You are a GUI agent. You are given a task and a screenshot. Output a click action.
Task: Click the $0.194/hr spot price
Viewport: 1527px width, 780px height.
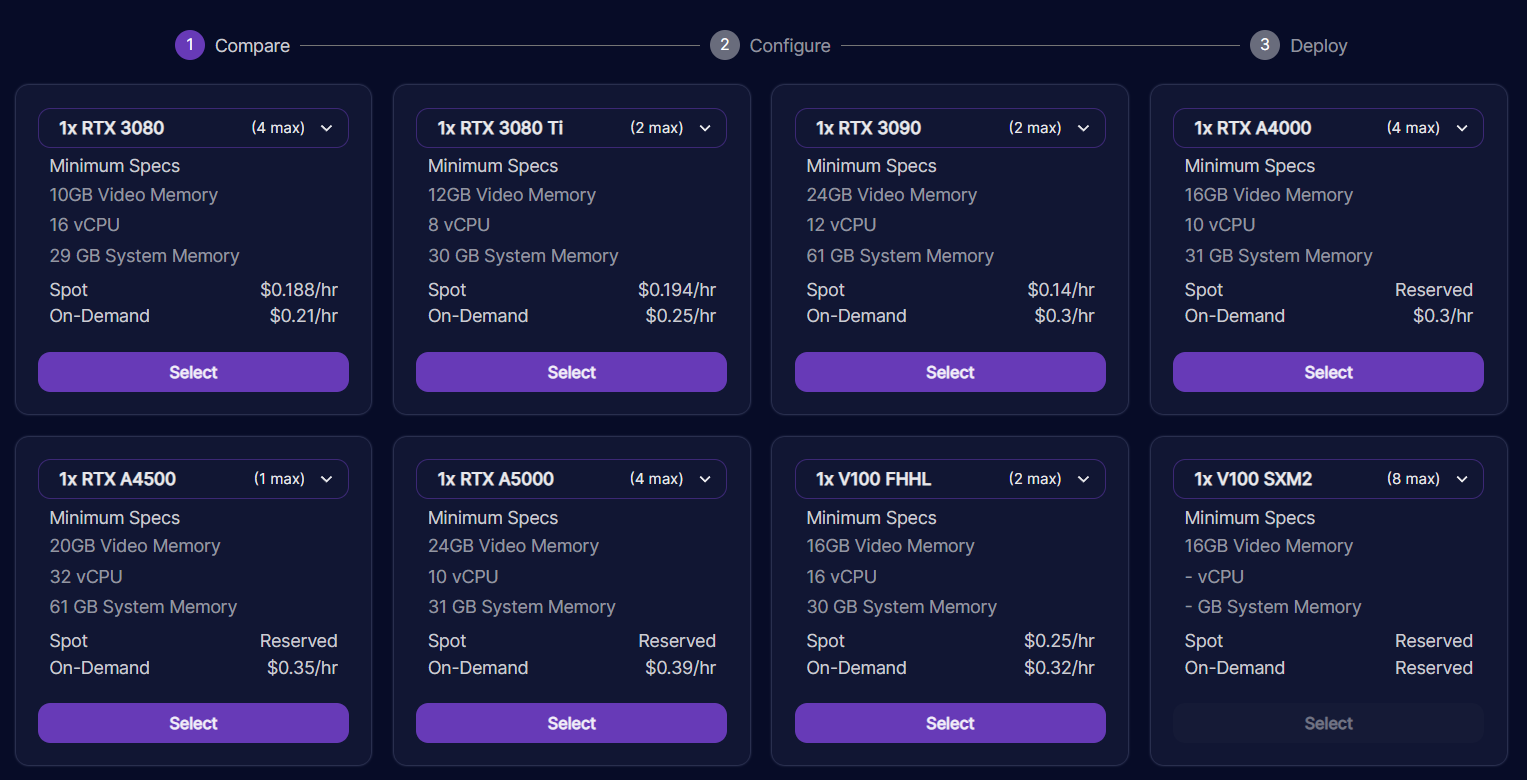677,290
